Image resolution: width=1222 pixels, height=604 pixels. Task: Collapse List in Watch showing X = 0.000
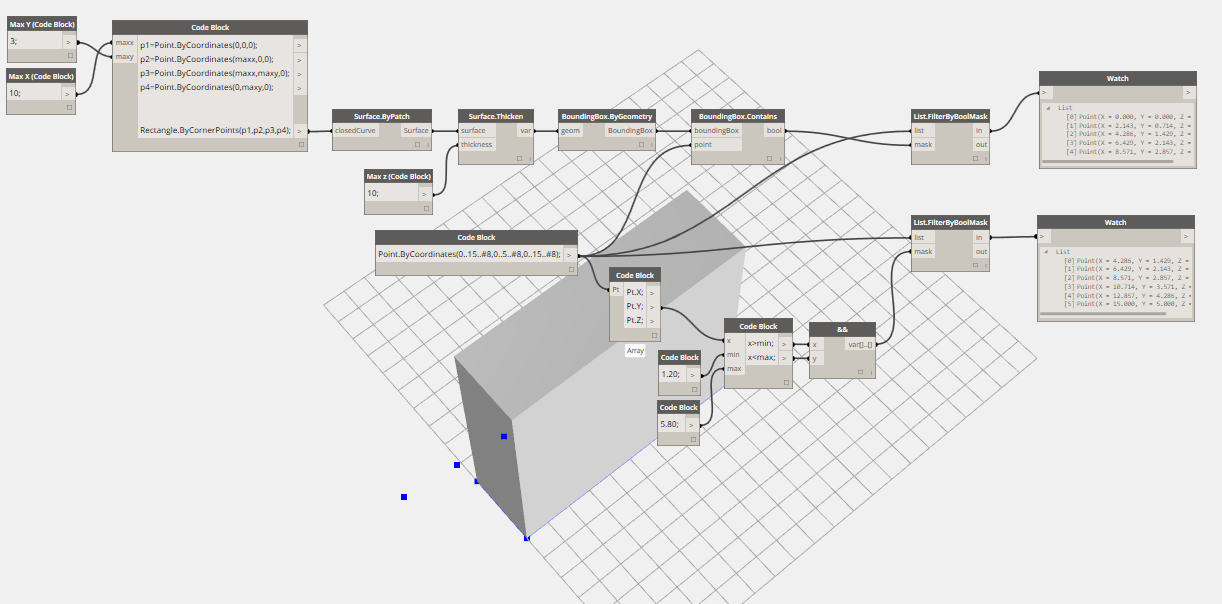pyautogui.click(x=1048, y=108)
